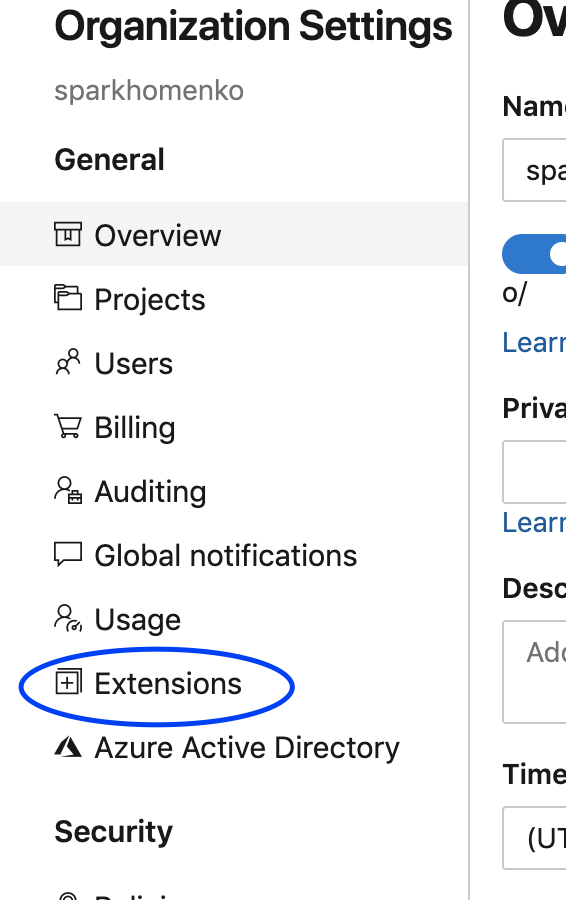Click the Learn link below Privacy field

(x=534, y=522)
